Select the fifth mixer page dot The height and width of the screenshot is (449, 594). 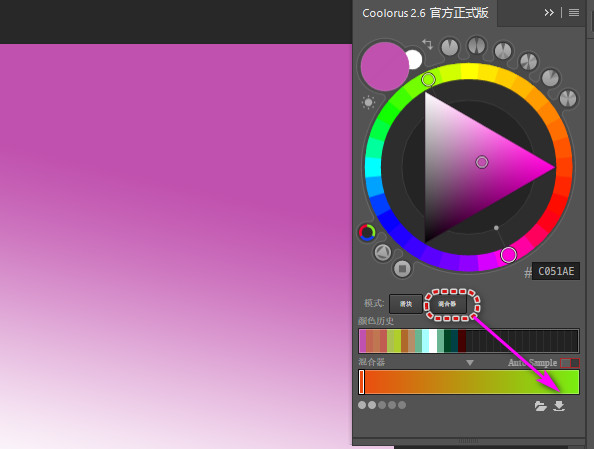(x=402, y=405)
